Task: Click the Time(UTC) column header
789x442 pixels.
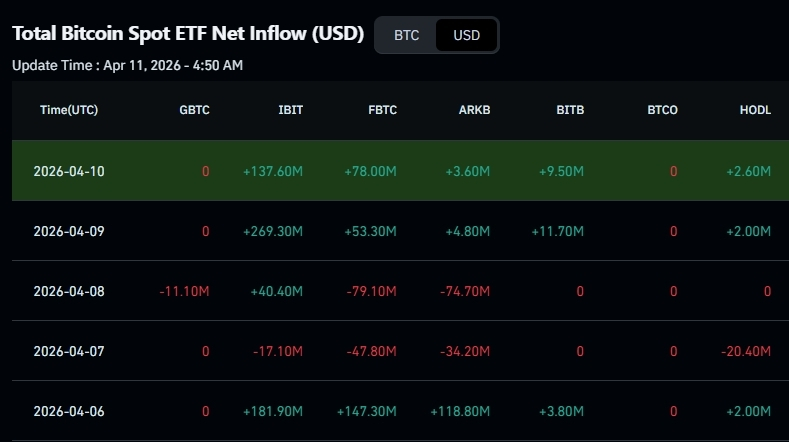Action: 69,110
